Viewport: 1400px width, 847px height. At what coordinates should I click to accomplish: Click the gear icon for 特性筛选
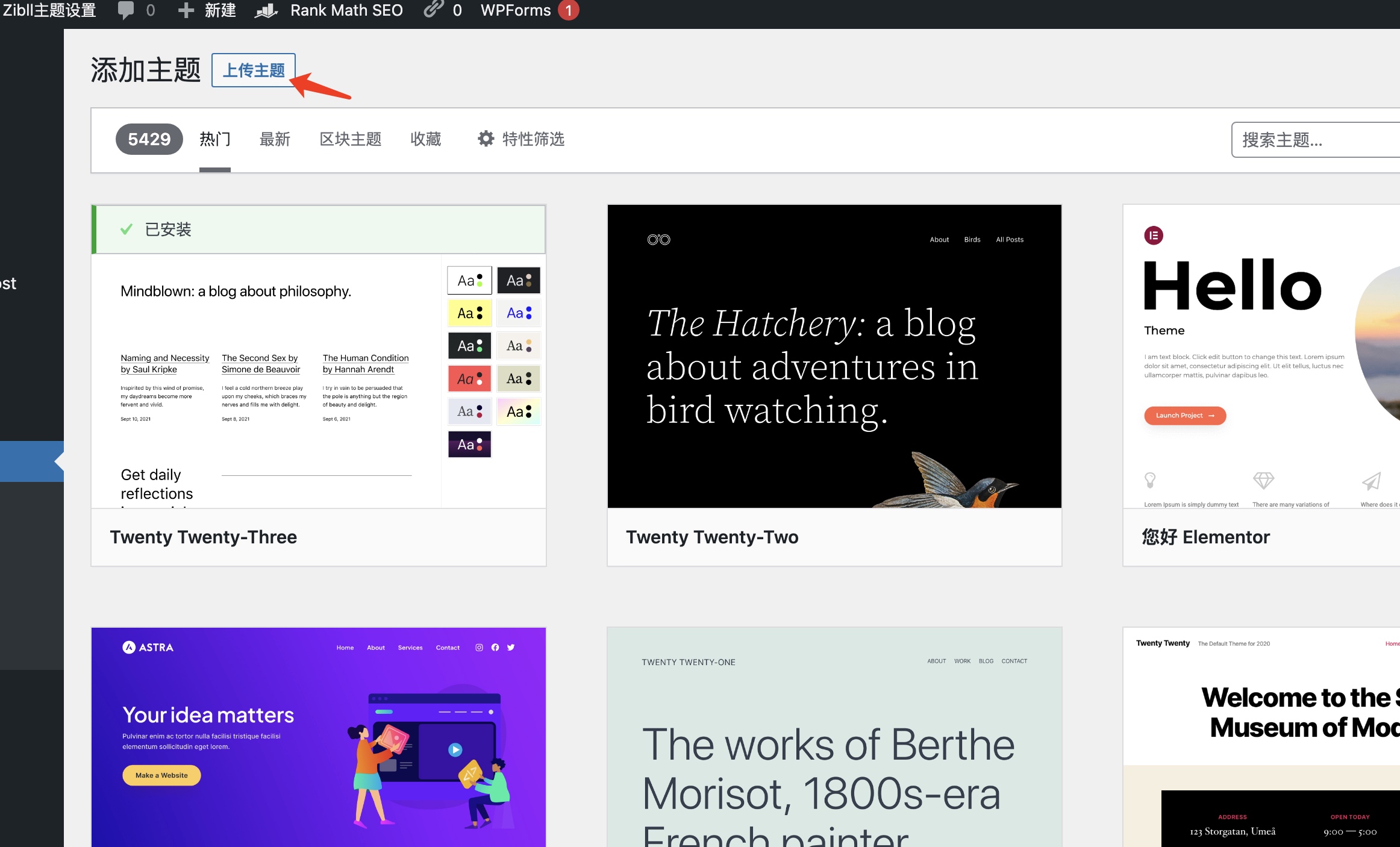(x=486, y=139)
